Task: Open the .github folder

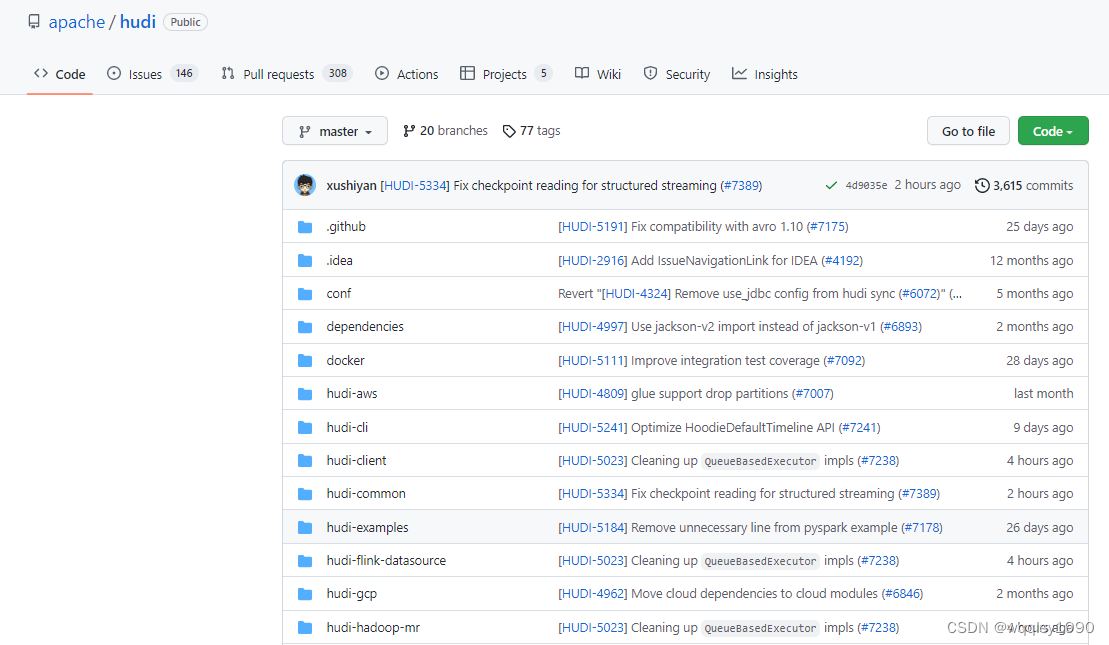Action: 346,226
